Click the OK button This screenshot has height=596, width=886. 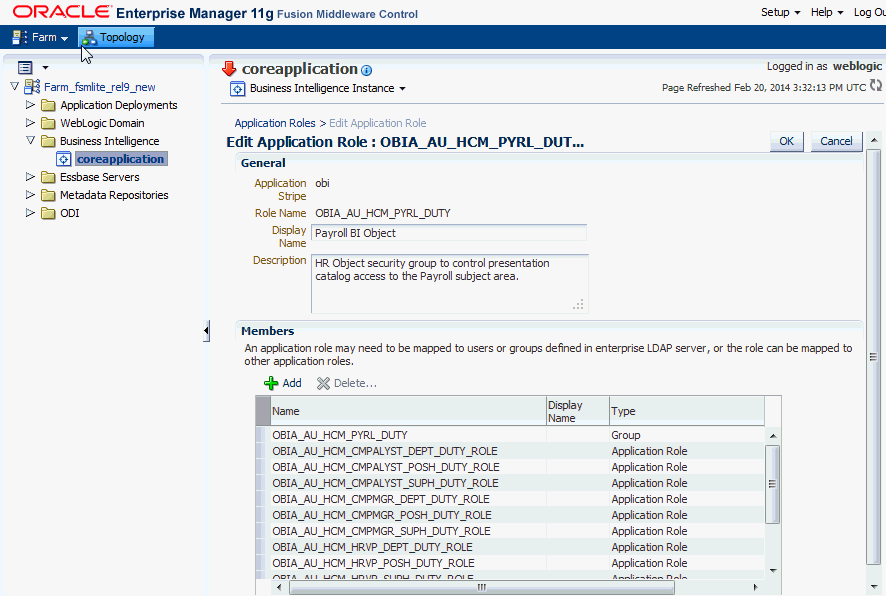coord(787,141)
